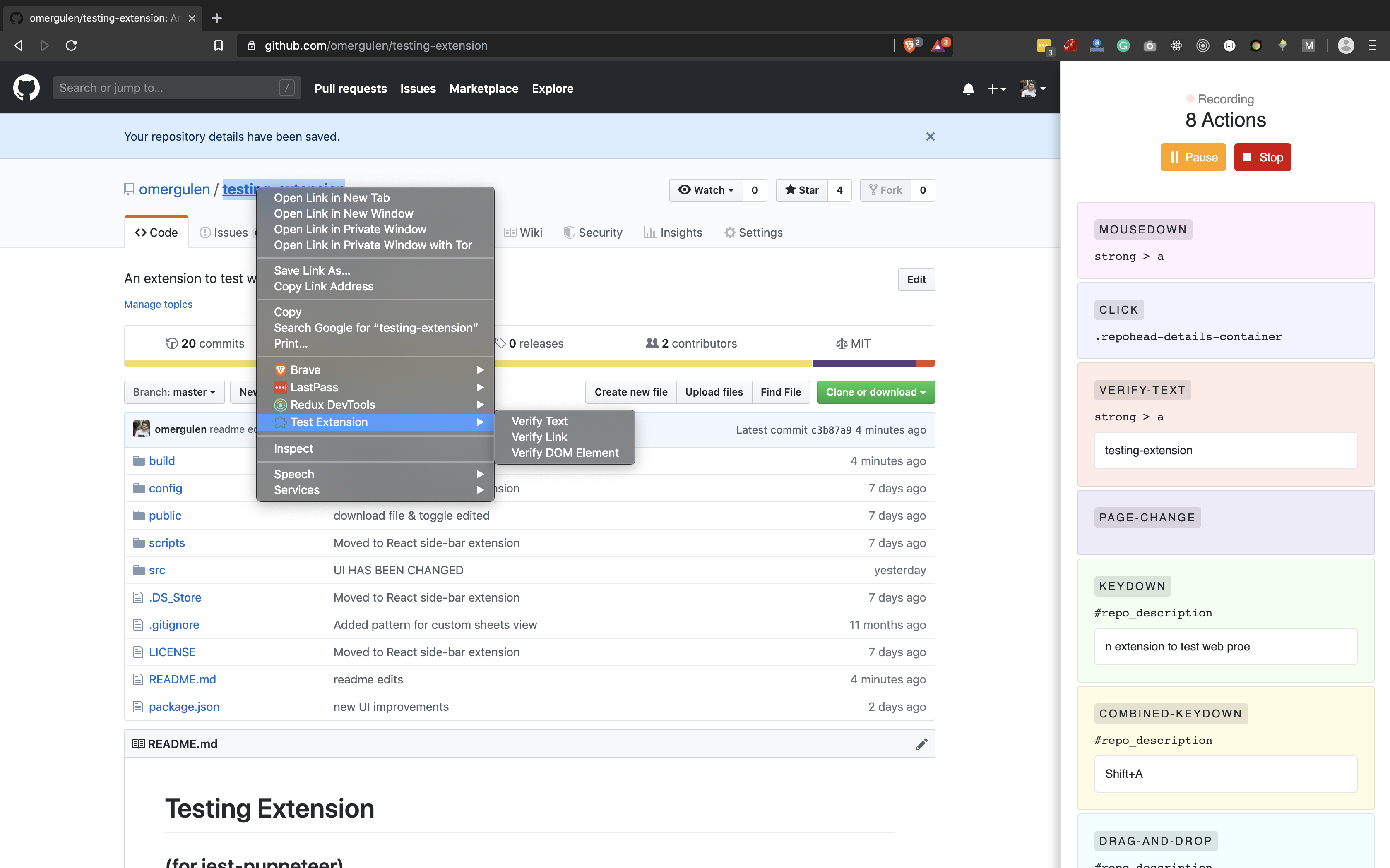1390x868 pixels.
Task: Toggle the Watch repository button
Action: (705, 190)
